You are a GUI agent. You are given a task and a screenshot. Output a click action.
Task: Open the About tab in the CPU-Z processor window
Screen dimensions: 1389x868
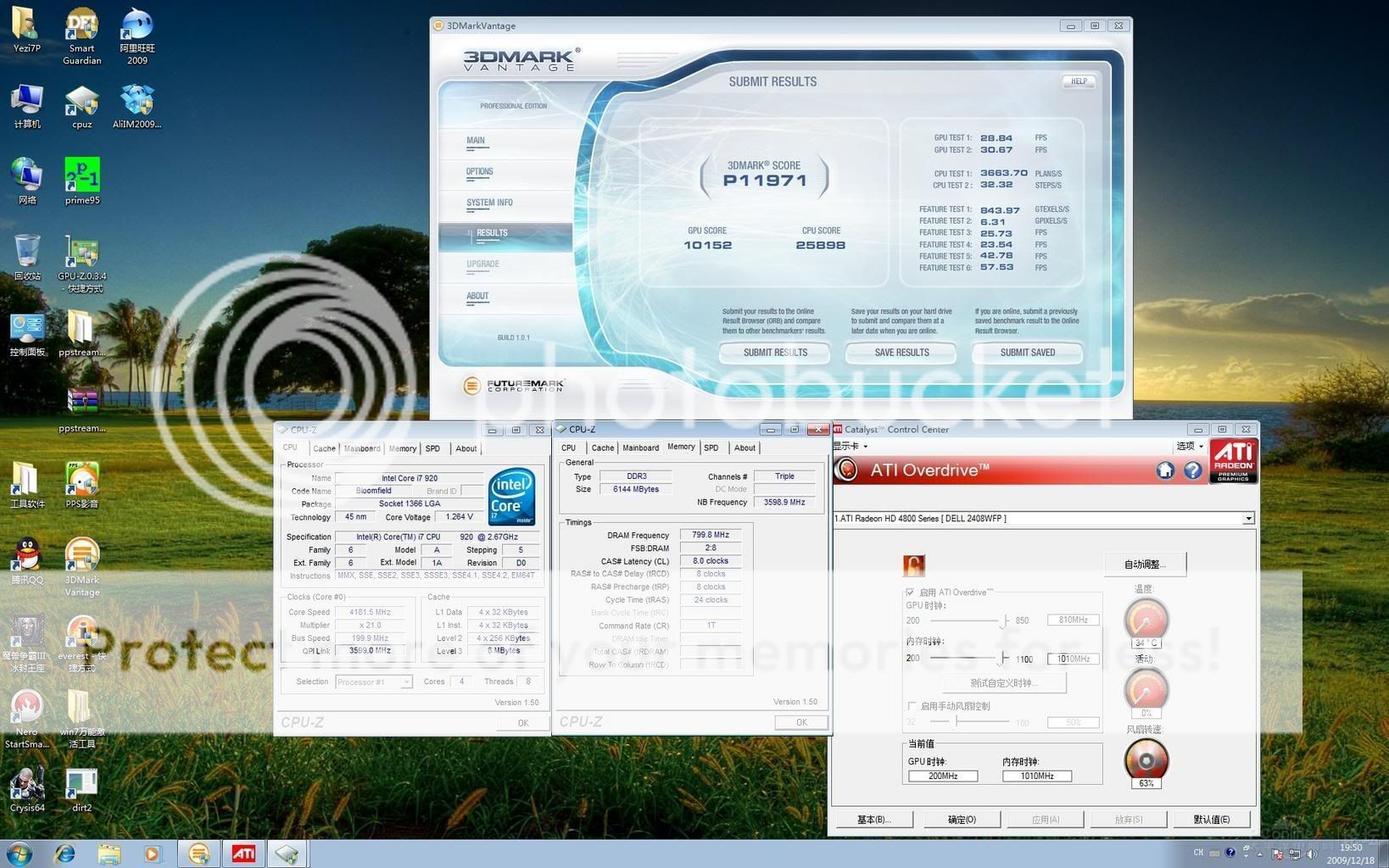click(466, 448)
